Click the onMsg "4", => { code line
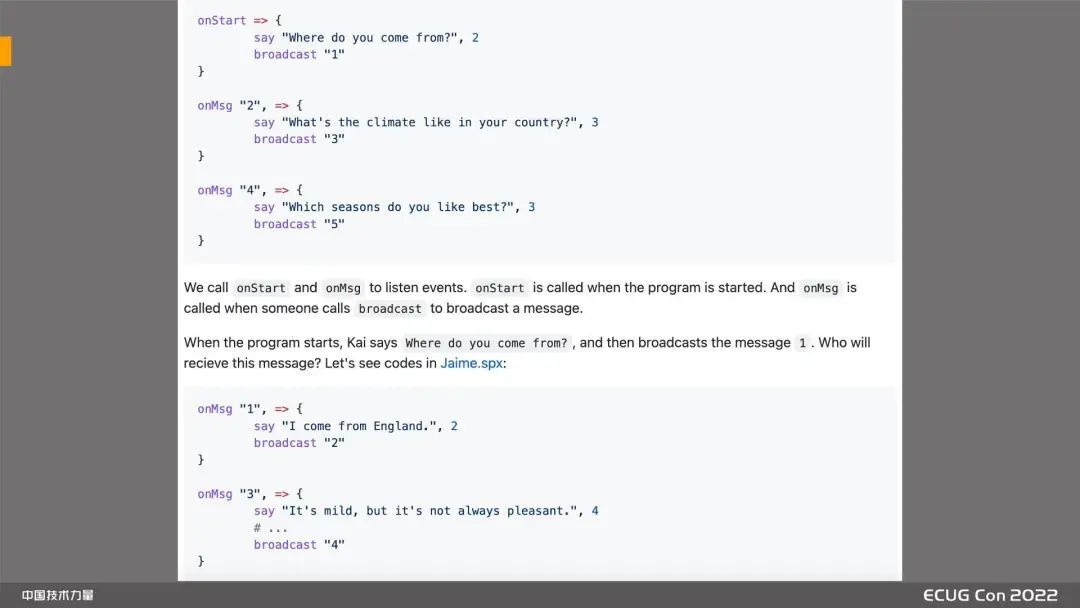Image resolution: width=1080 pixels, height=608 pixels. [249, 190]
